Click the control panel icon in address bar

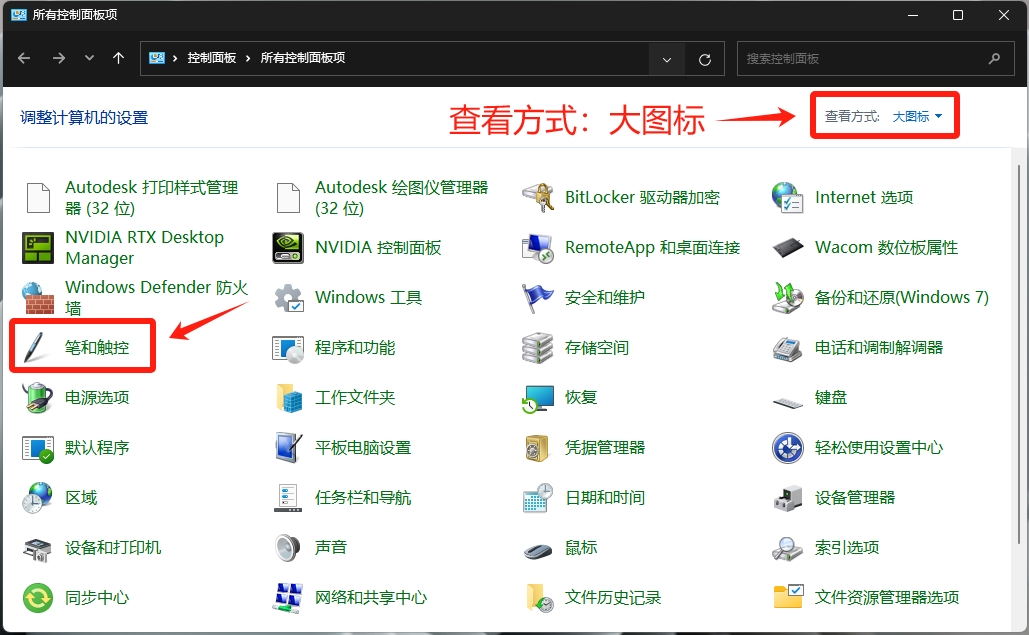(157, 58)
